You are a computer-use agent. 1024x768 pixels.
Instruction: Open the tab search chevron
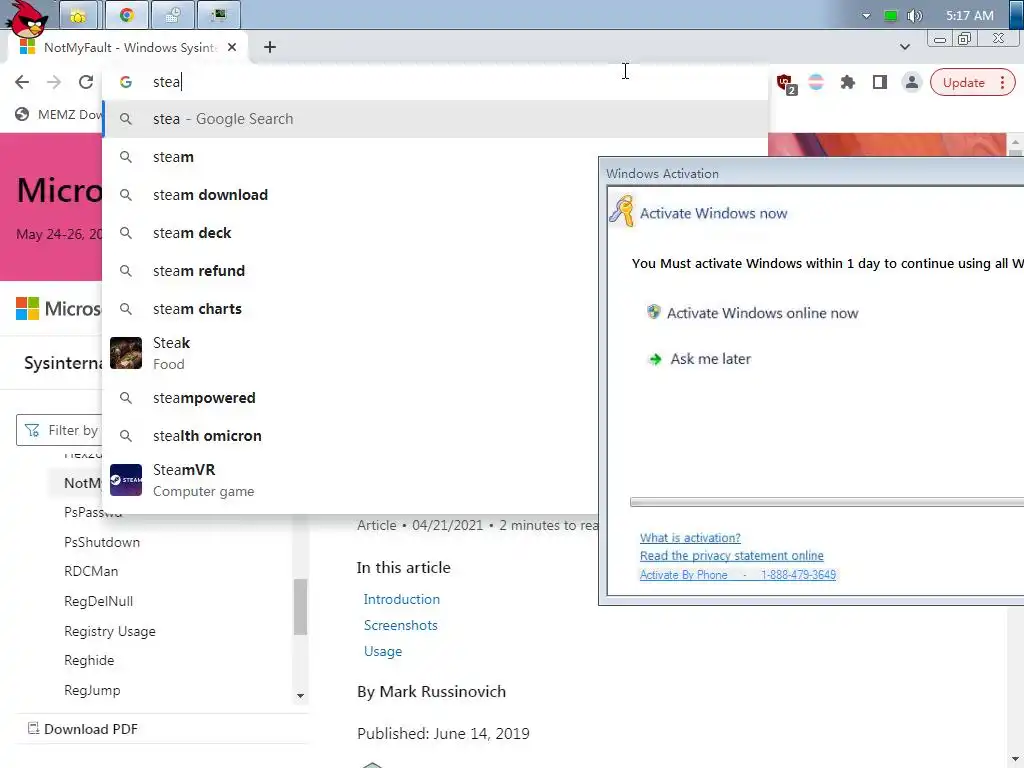click(x=904, y=47)
